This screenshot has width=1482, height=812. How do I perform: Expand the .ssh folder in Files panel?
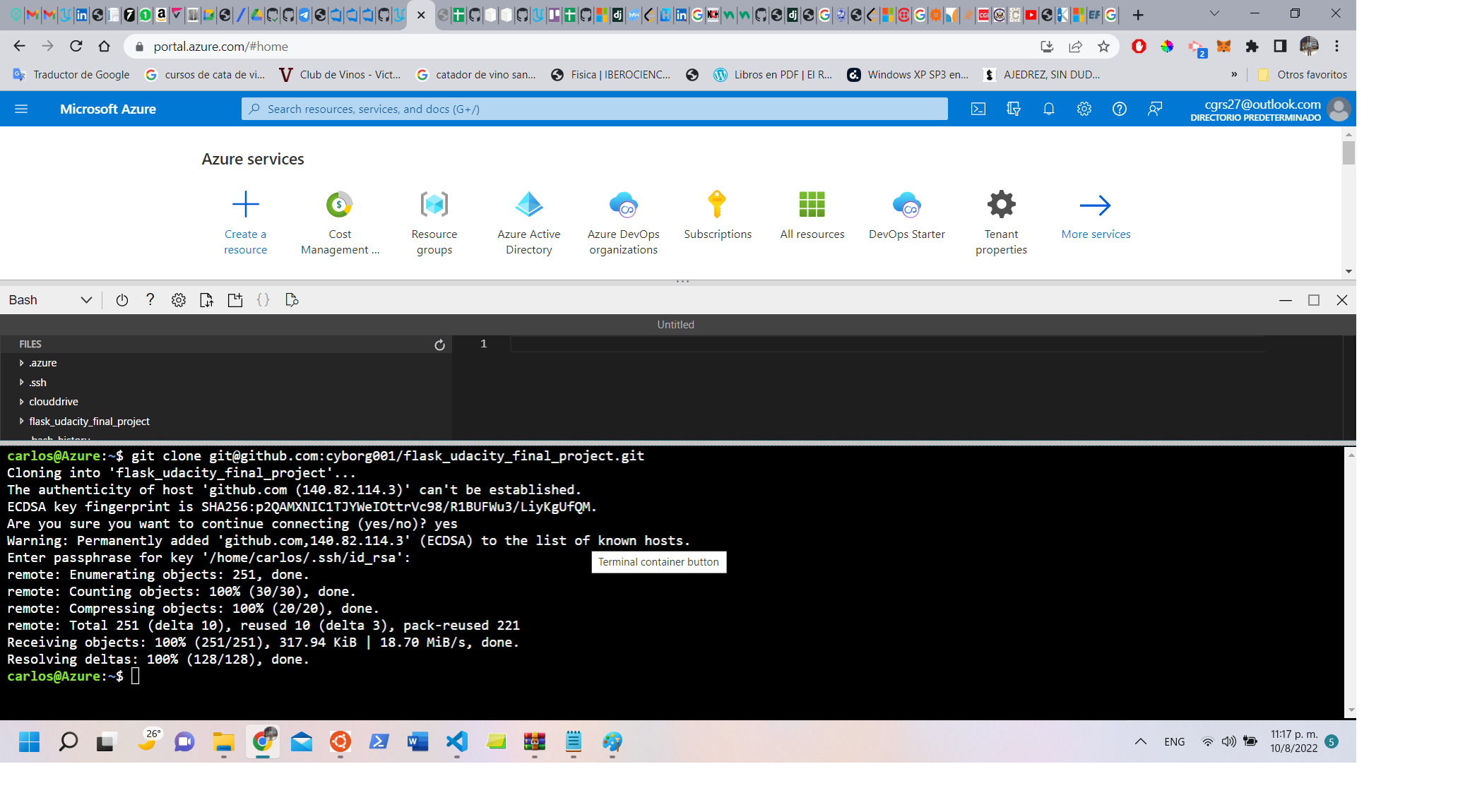click(x=20, y=382)
